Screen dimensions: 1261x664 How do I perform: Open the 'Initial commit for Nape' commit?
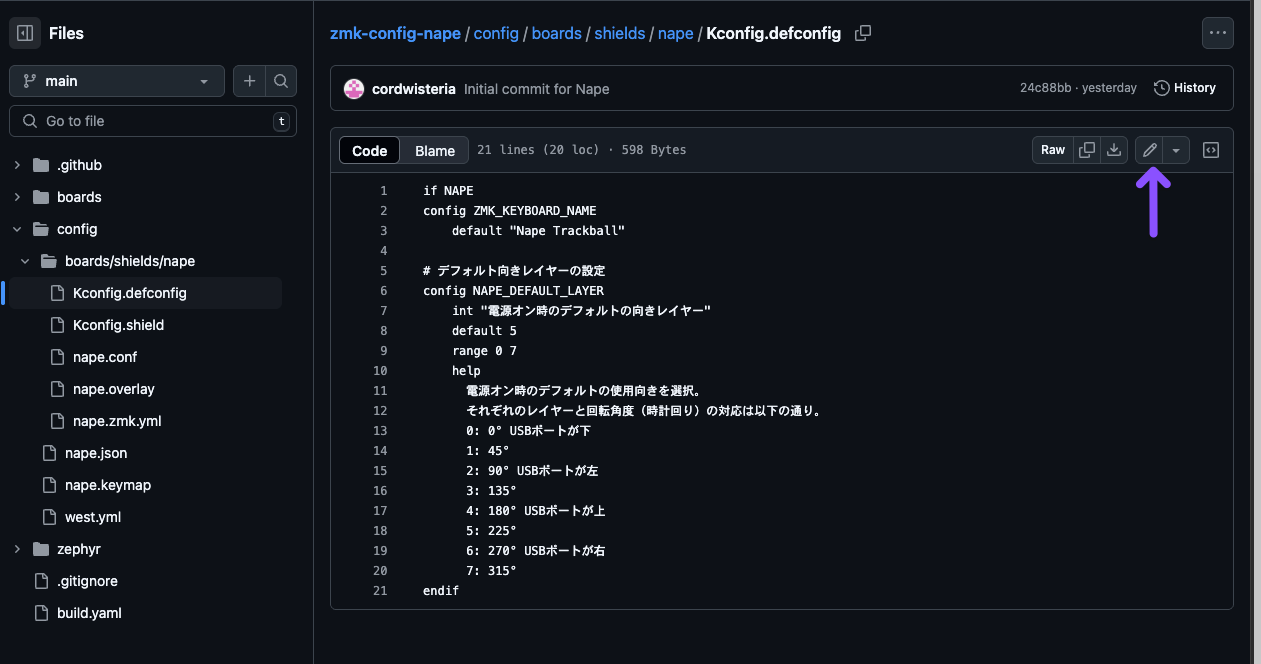(537, 89)
